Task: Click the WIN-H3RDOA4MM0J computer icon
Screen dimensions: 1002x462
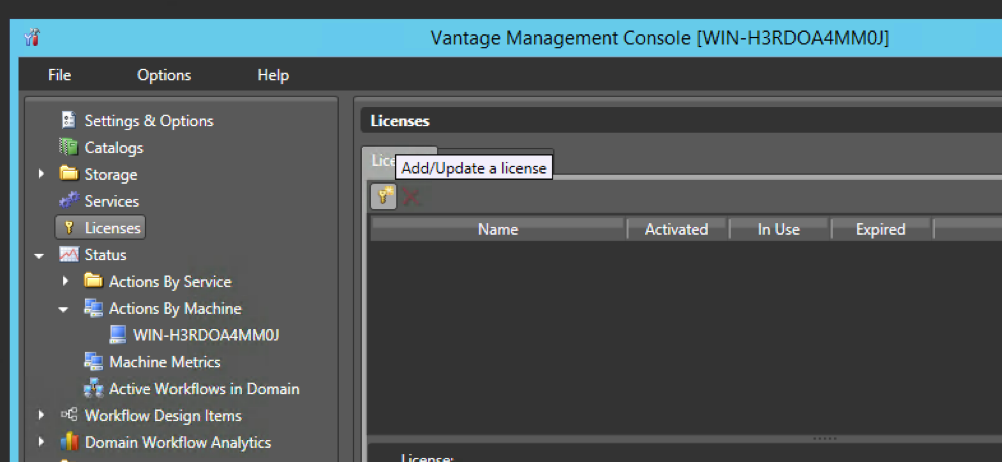Action: tap(118, 334)
